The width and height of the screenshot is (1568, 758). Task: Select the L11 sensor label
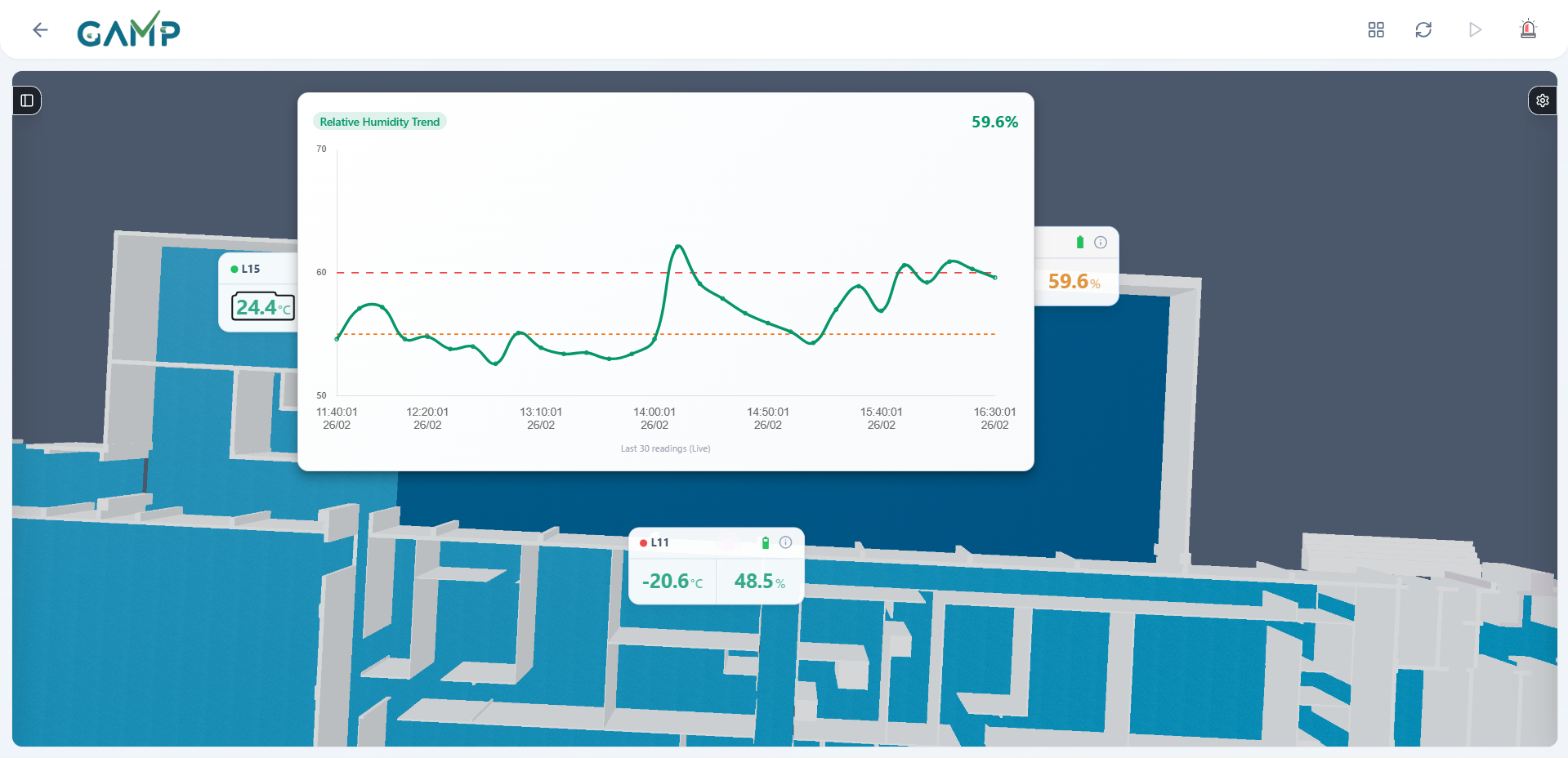pyautogui.click(x=660, y=542)
